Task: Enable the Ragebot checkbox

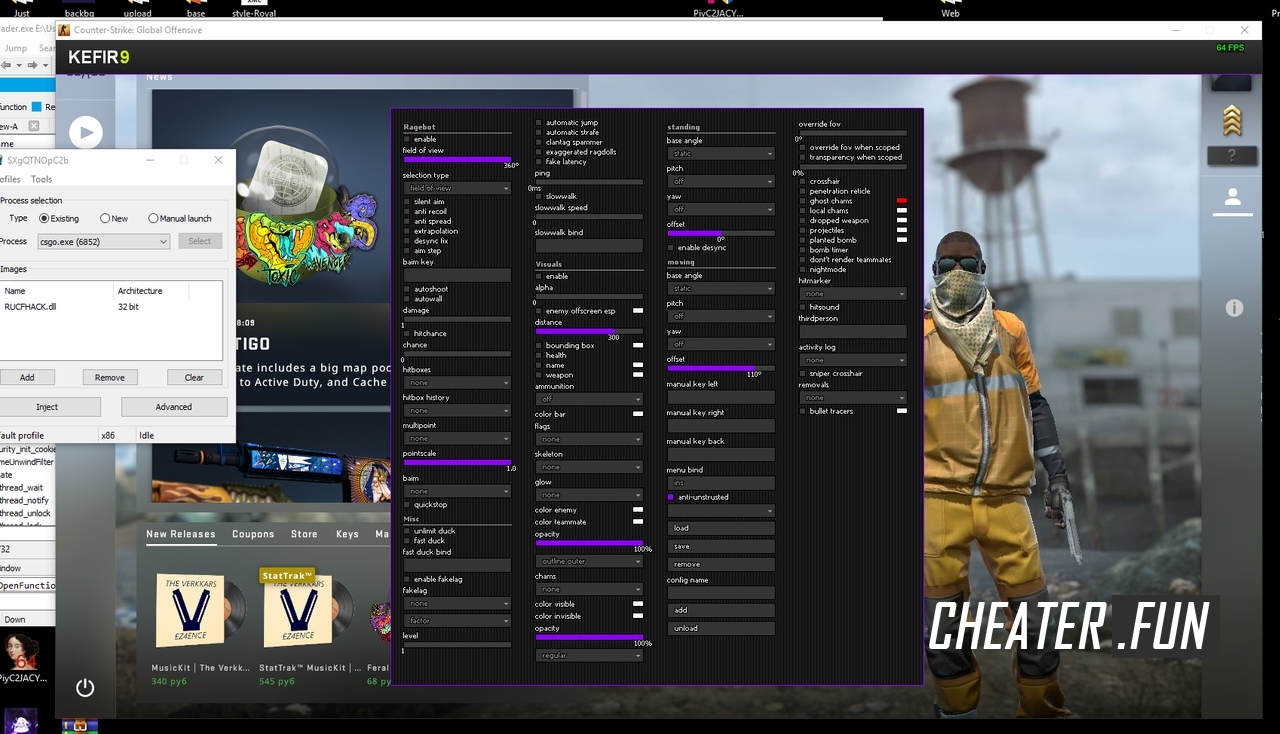Action: [x=407, y=139]
